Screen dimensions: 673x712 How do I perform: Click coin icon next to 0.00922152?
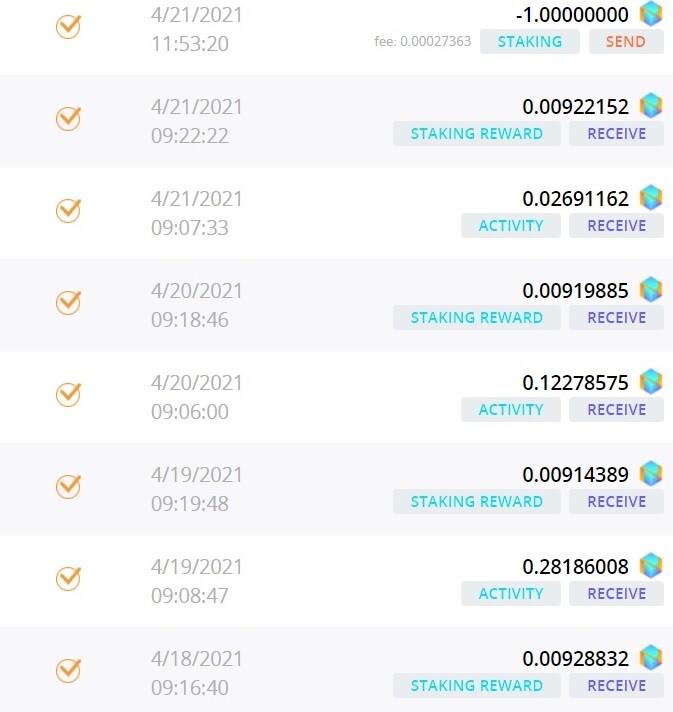651,105
